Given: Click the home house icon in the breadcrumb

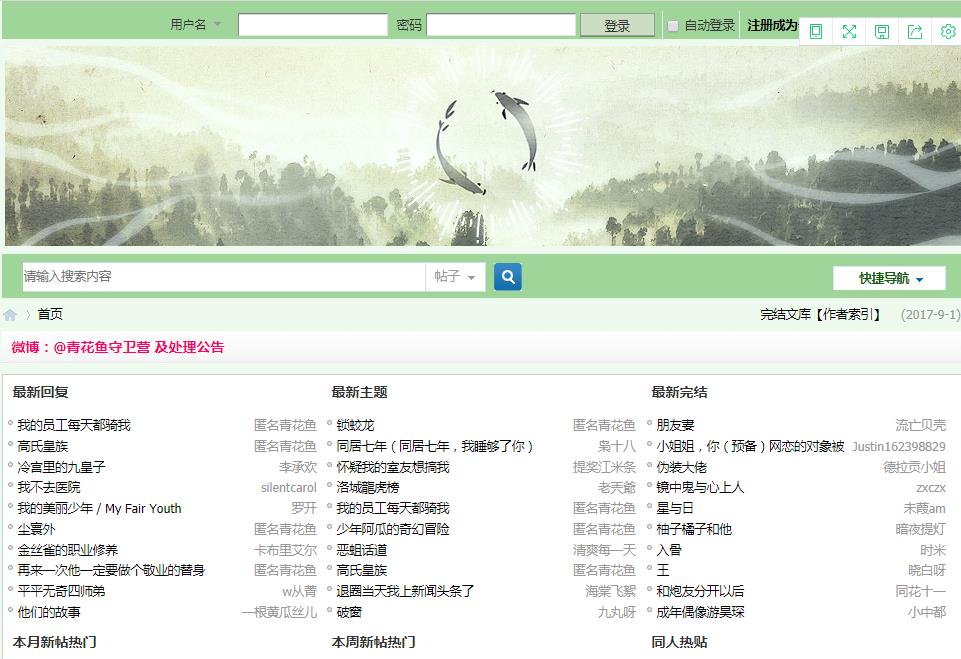Looking at the screenshot, I should 10,313.
